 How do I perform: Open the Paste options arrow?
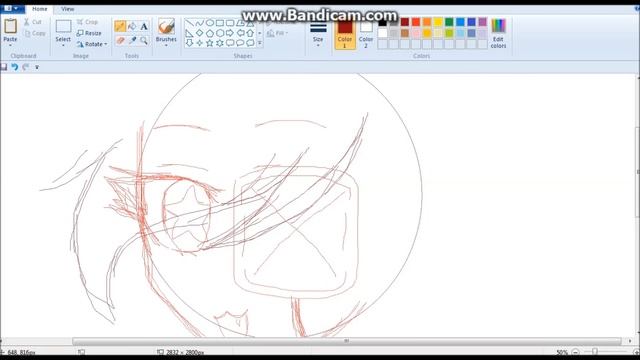pyautogui.click(x=10, y=45)
